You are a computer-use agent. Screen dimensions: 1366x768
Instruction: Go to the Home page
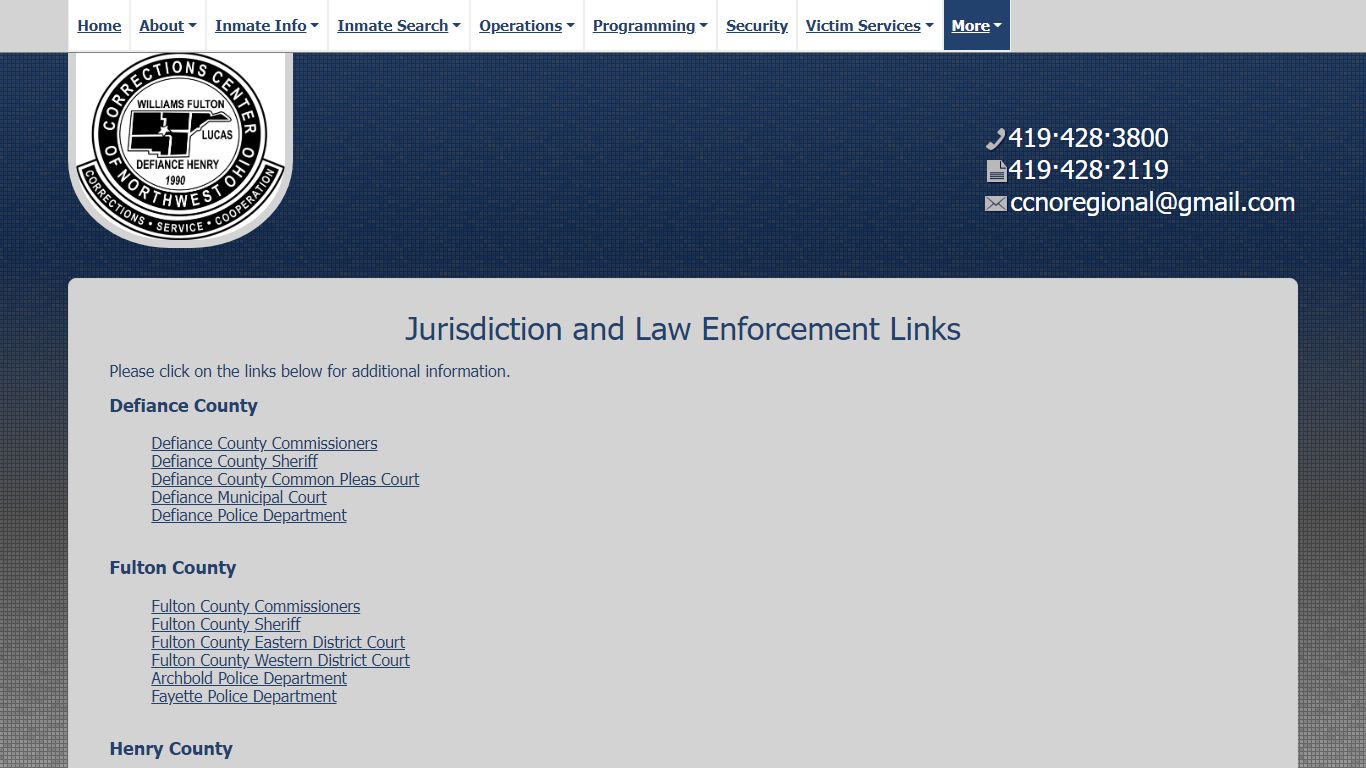[x=99, y=26]
